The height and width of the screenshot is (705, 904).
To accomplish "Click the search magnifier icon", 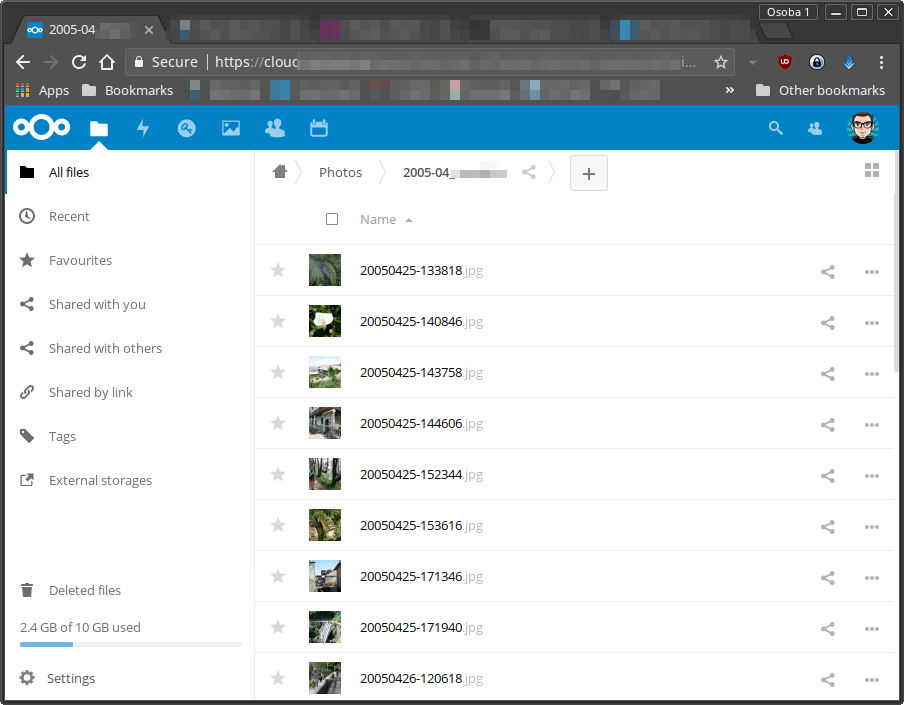I will coord(775,128).
